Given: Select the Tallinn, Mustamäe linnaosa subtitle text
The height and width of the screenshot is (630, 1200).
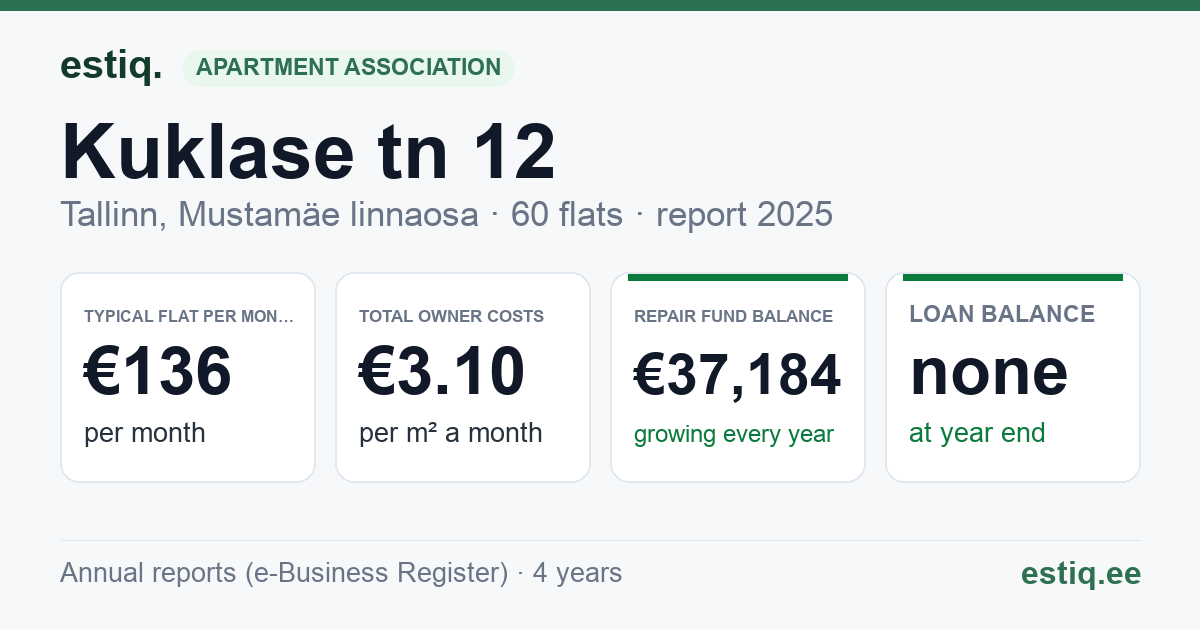Looking at the screenshot, I should point(269,214).
